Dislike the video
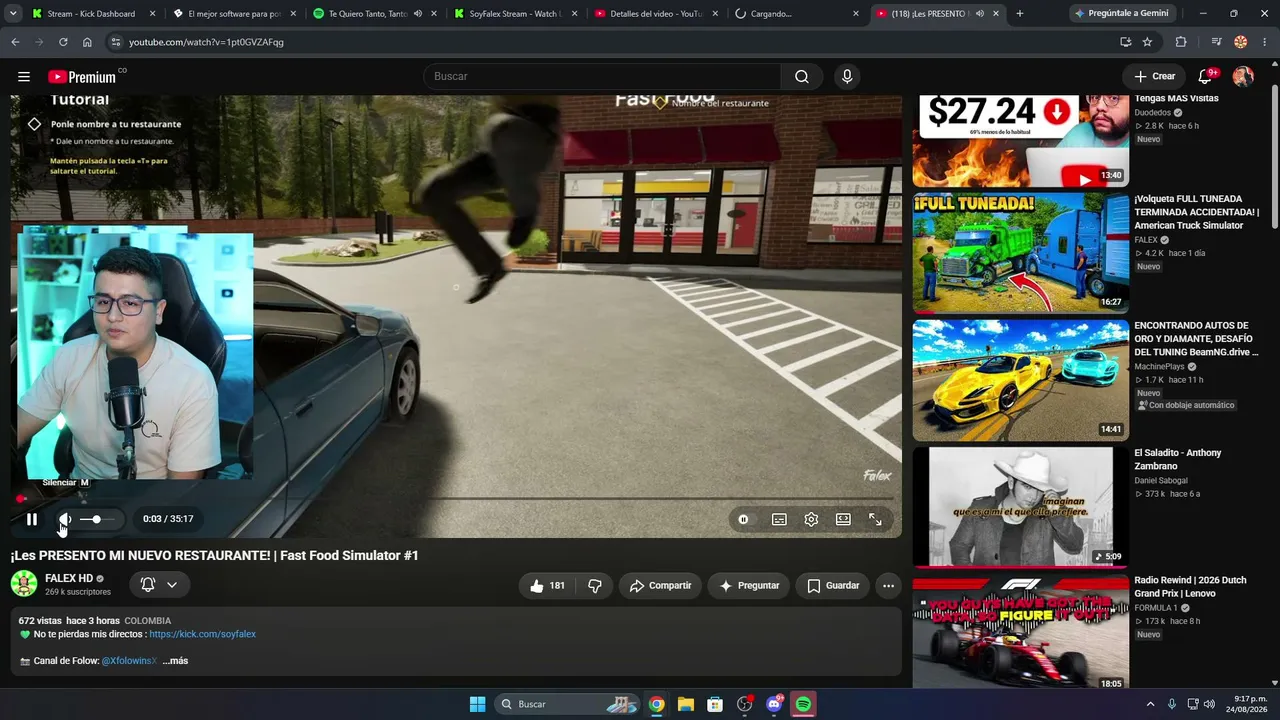The image size is (1280, 720). click(595, 586)
